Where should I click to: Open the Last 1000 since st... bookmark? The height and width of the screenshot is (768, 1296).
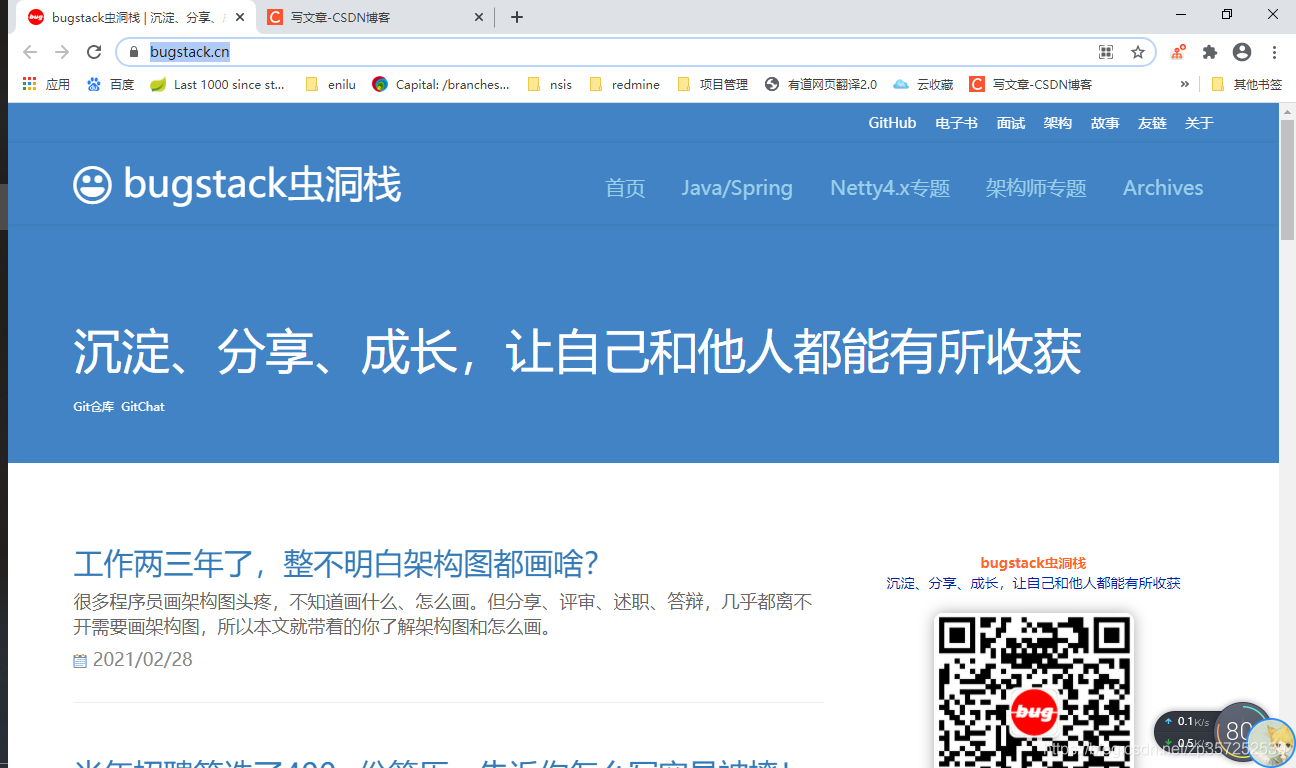[218, 84]
